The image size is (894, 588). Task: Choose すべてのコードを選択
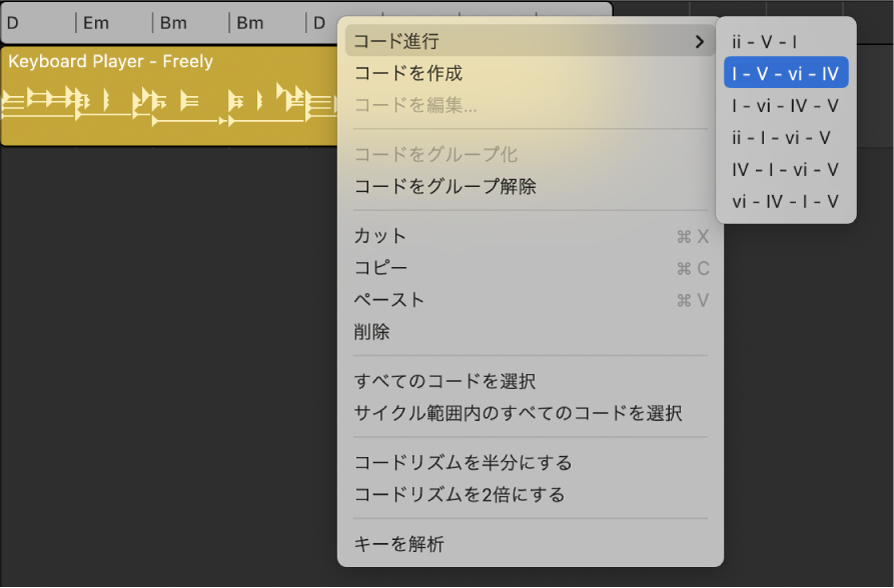click(445, 382)
